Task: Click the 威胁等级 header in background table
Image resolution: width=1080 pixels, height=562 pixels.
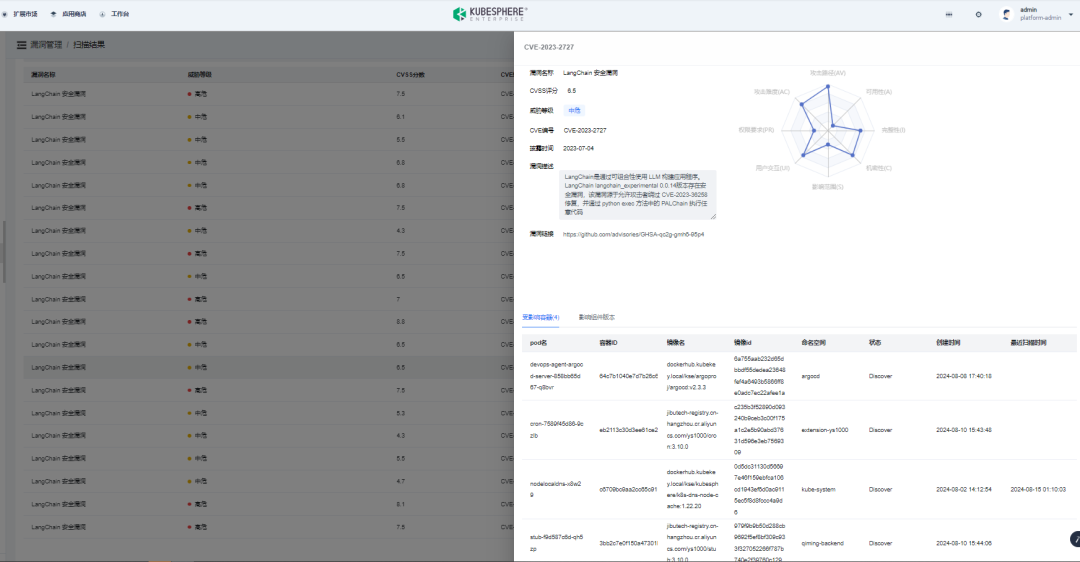Action: (x=200, y=74)
